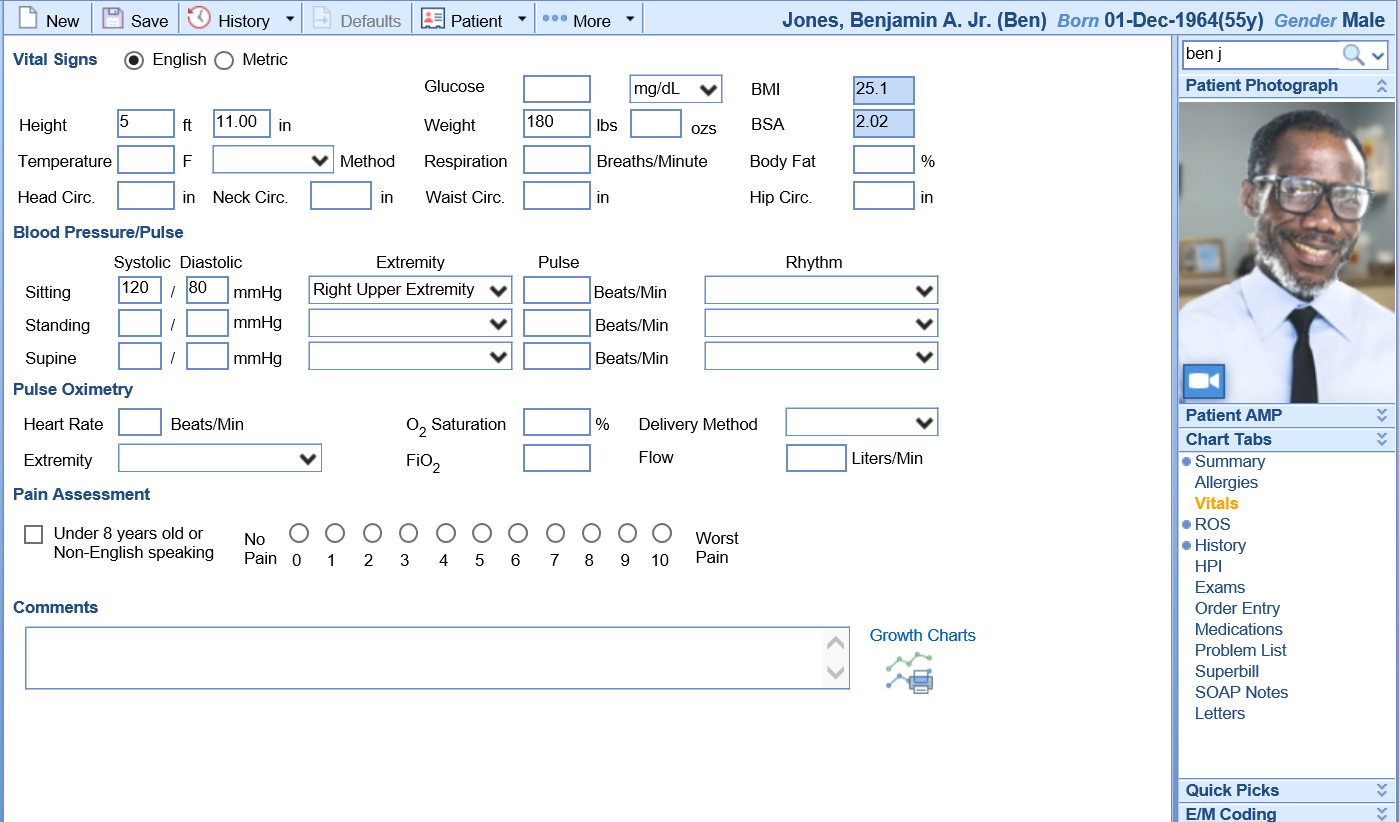Viewport: 1399px width, 822px height.
Task: Click the Glucose input field
Action: coord(557,89)
